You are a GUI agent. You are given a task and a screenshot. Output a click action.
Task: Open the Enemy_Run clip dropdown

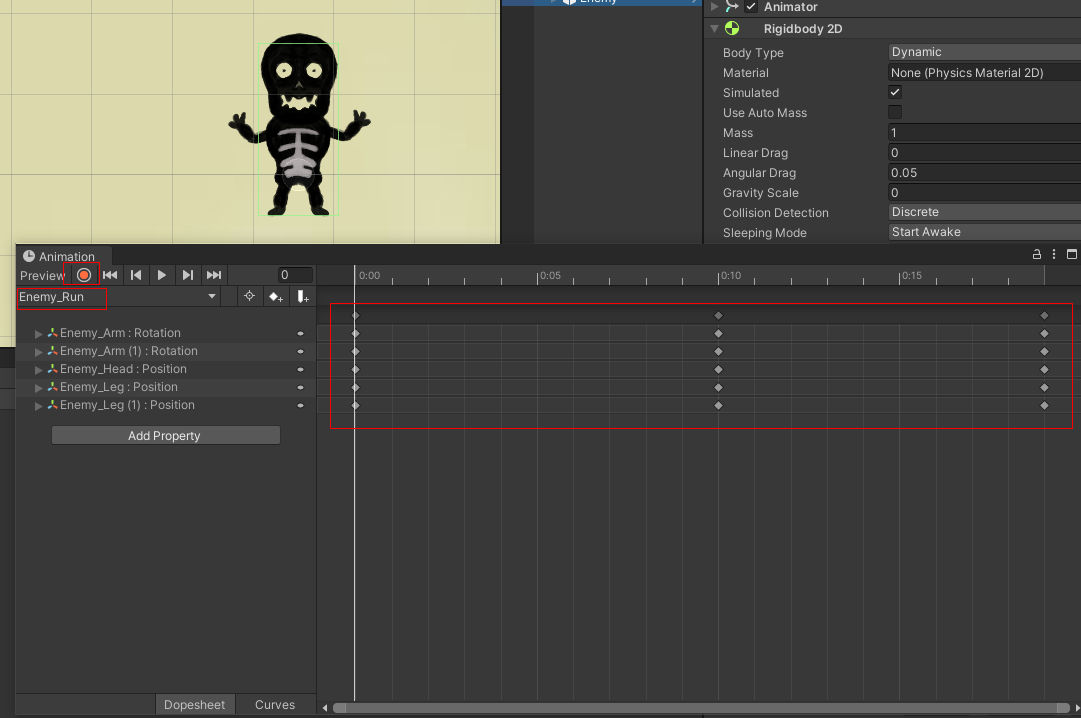pos(117,297)
